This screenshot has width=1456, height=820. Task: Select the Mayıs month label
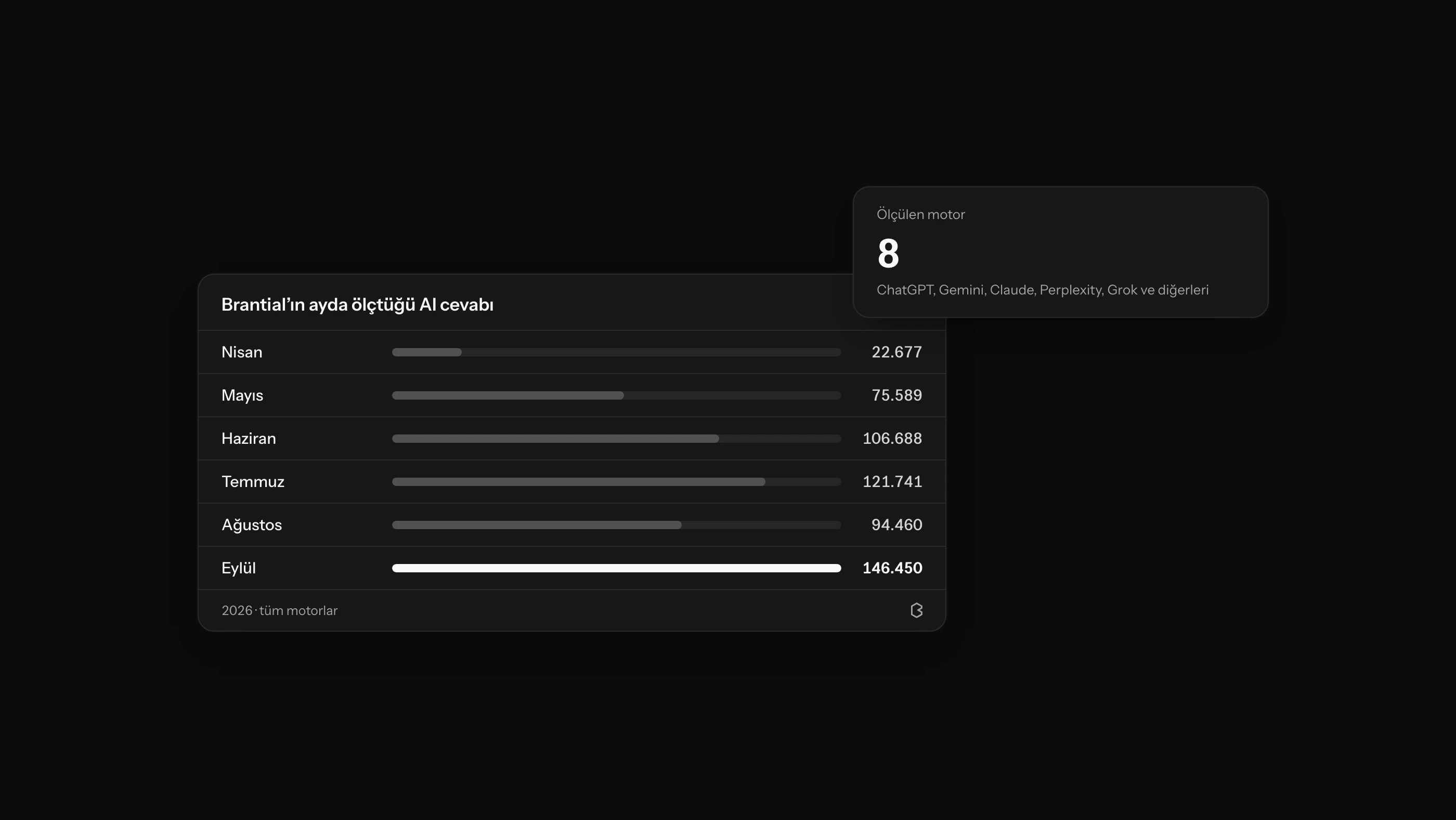tap(242, 395)
